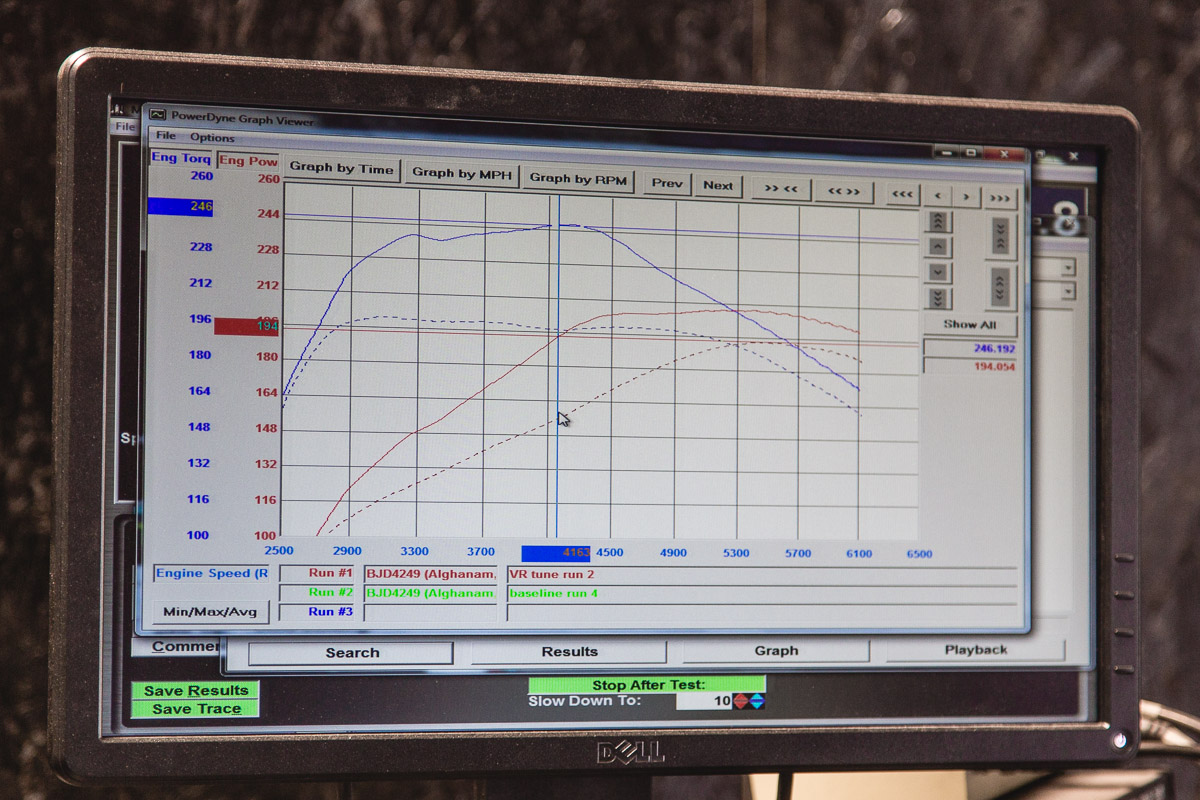Open the File menu in Graph Viewer
This screenshot has width=1200, height=800.
tap(165, 136)
